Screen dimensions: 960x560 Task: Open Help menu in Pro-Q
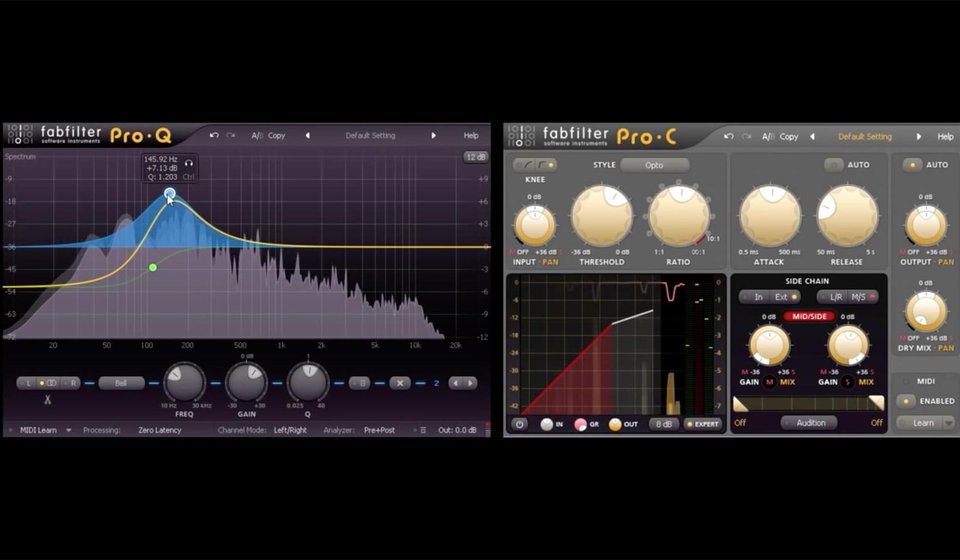tap(471, 135)
